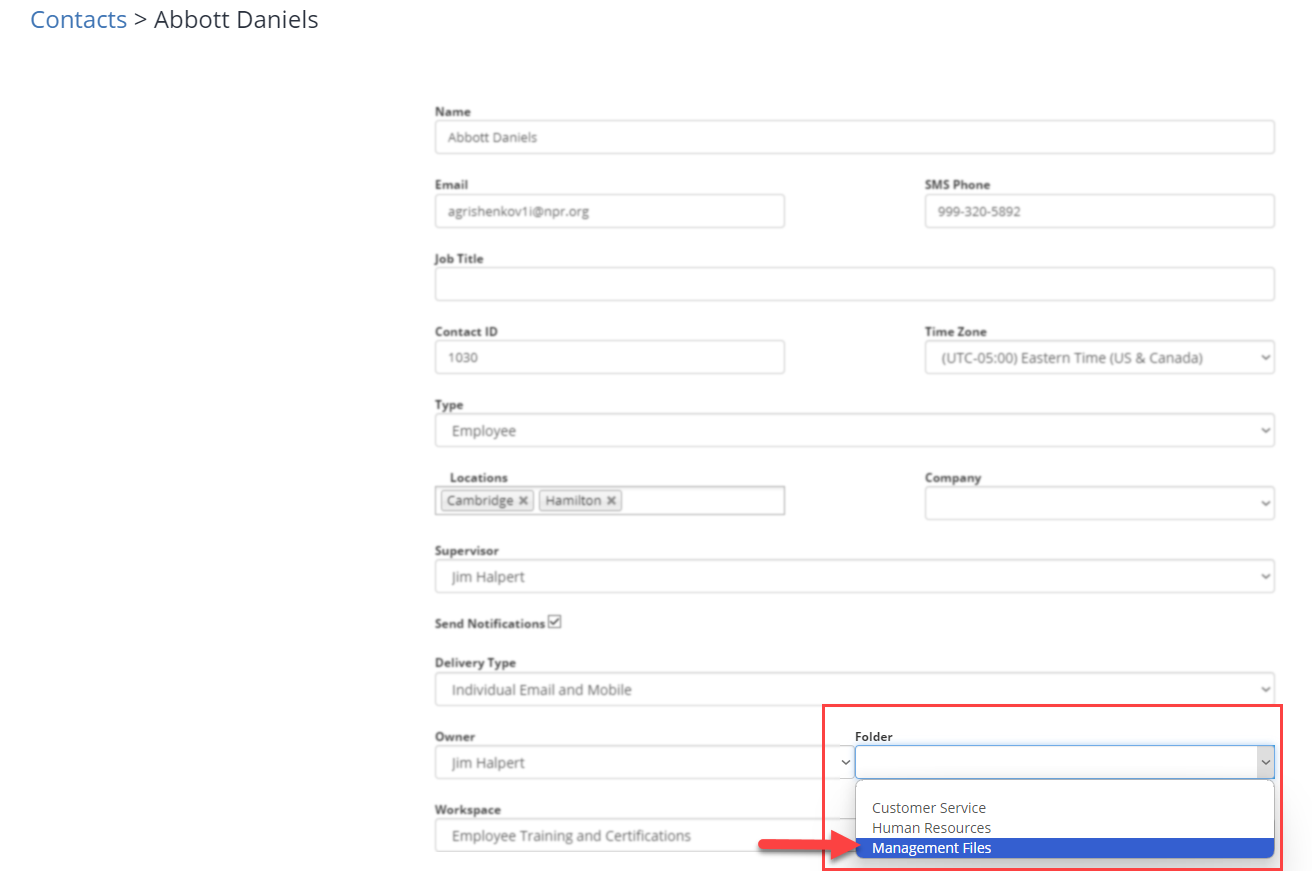Open the Owner dropdown

point(644,763)
